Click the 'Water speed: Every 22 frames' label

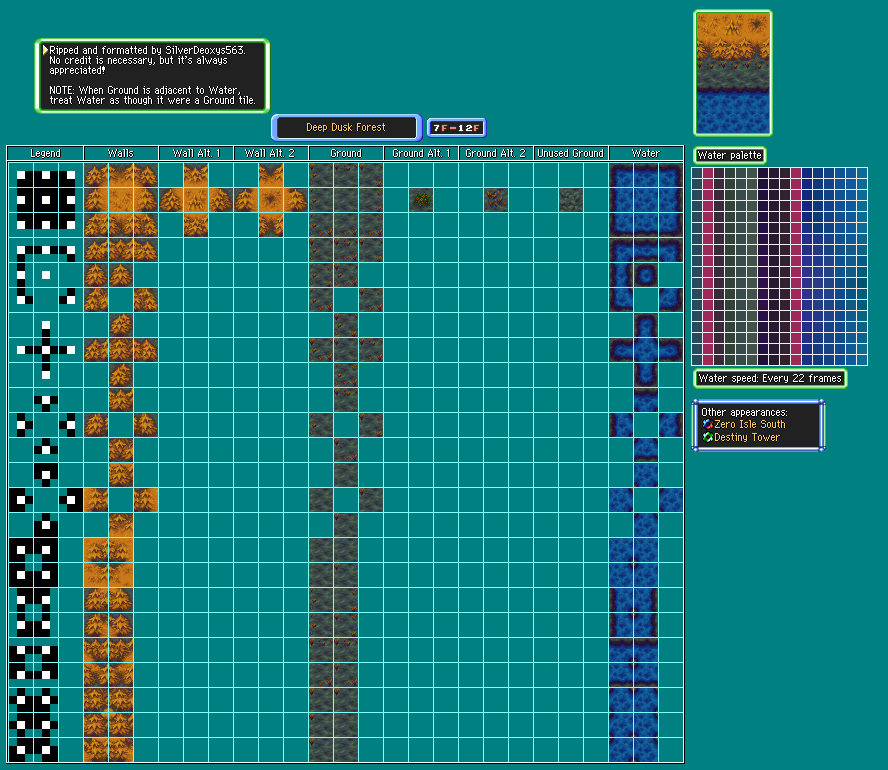coord(770,378)
